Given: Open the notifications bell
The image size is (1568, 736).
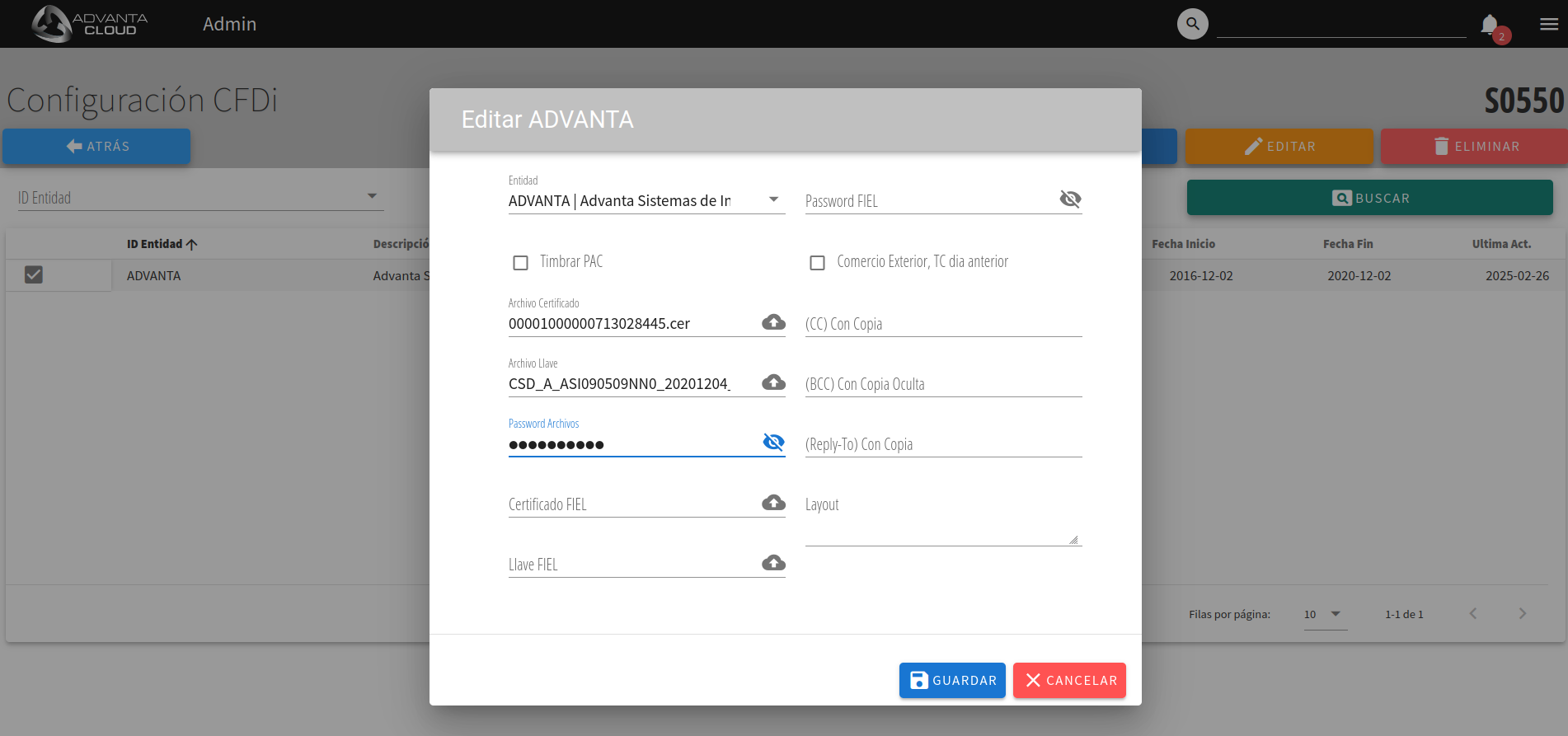Looking at the screenshot, I should click(1490, 25).
